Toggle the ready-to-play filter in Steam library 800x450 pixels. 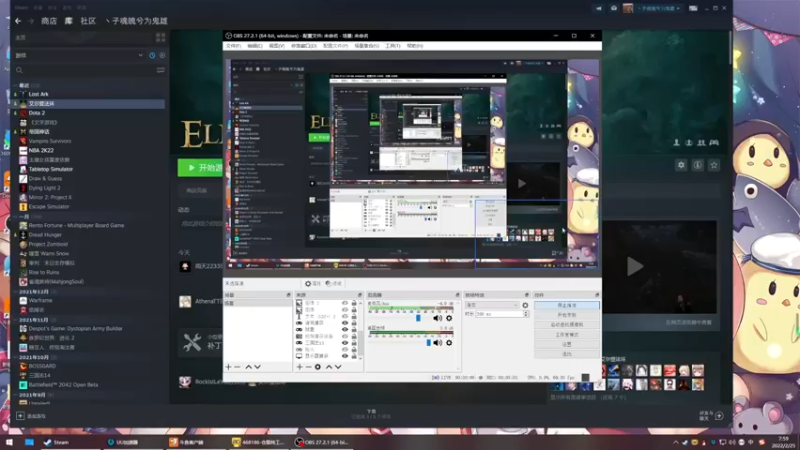[x=162, y=55]
